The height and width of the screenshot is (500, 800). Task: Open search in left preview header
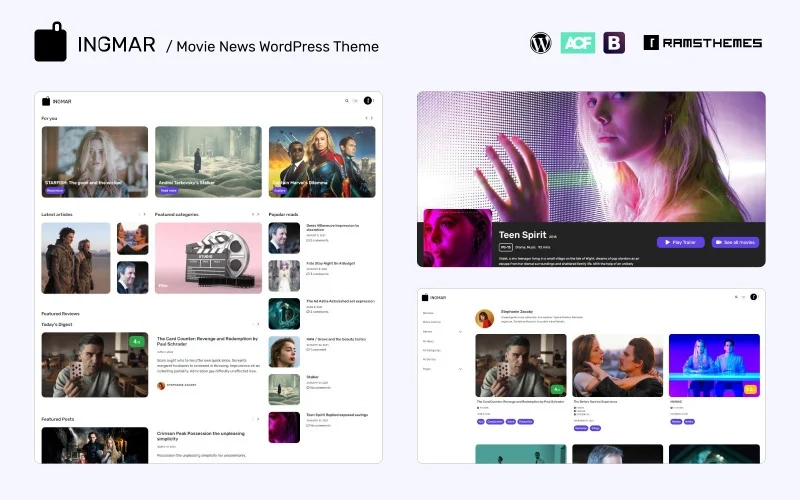(346, 101)
